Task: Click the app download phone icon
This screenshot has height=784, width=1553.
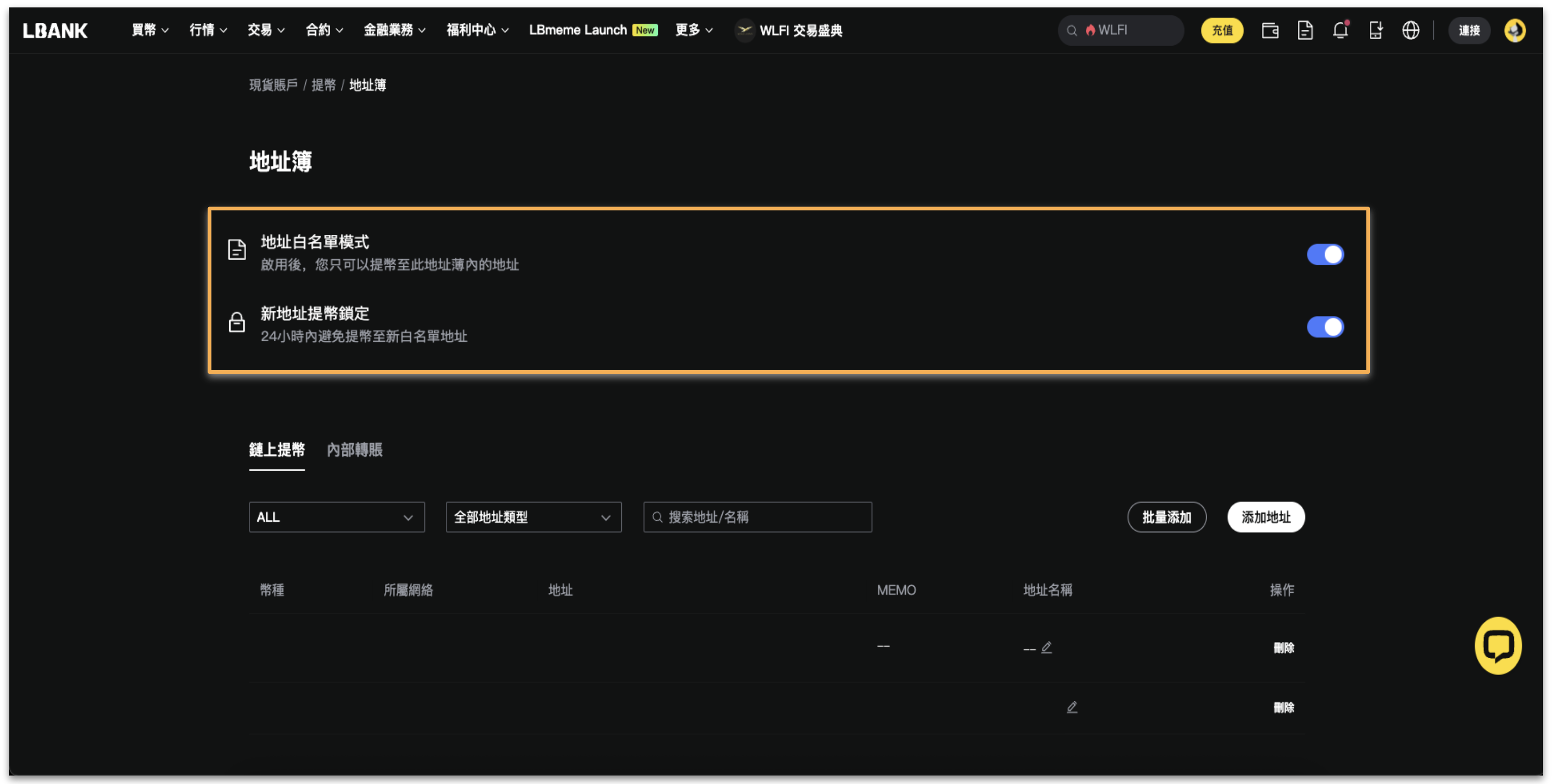Action: [1375, 30]
